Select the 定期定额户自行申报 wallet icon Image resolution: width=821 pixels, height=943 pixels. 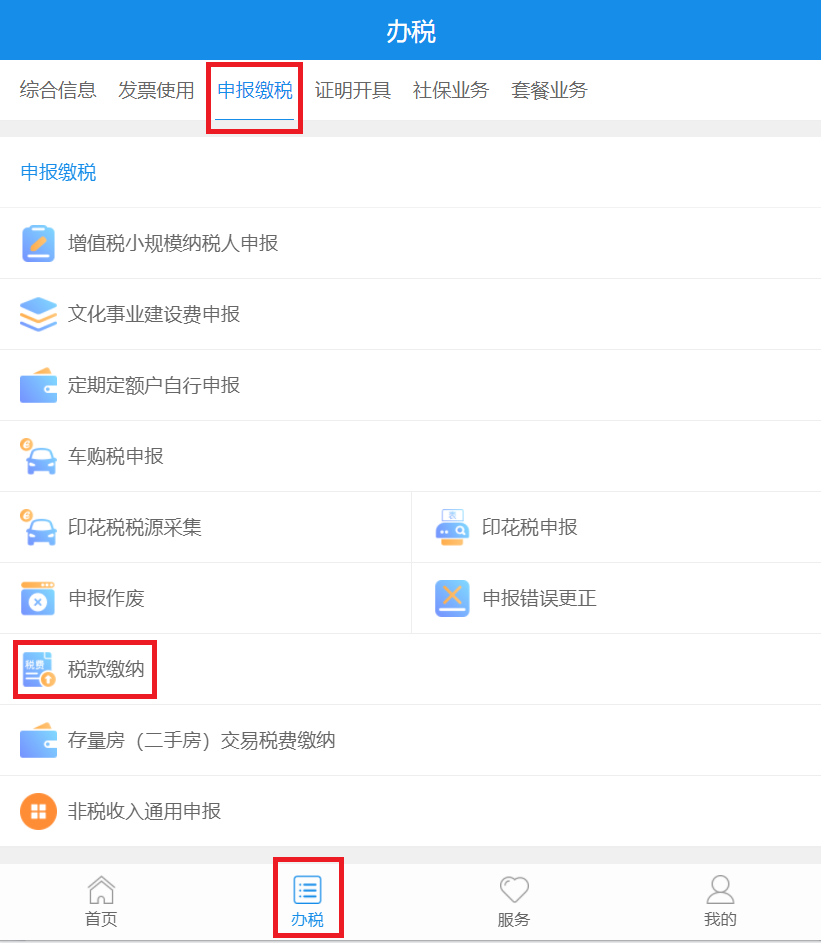38,385
